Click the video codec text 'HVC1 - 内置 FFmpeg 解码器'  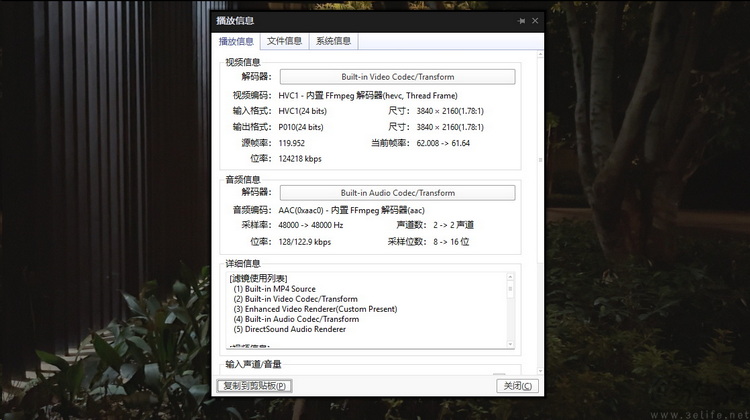pos(331,96)
